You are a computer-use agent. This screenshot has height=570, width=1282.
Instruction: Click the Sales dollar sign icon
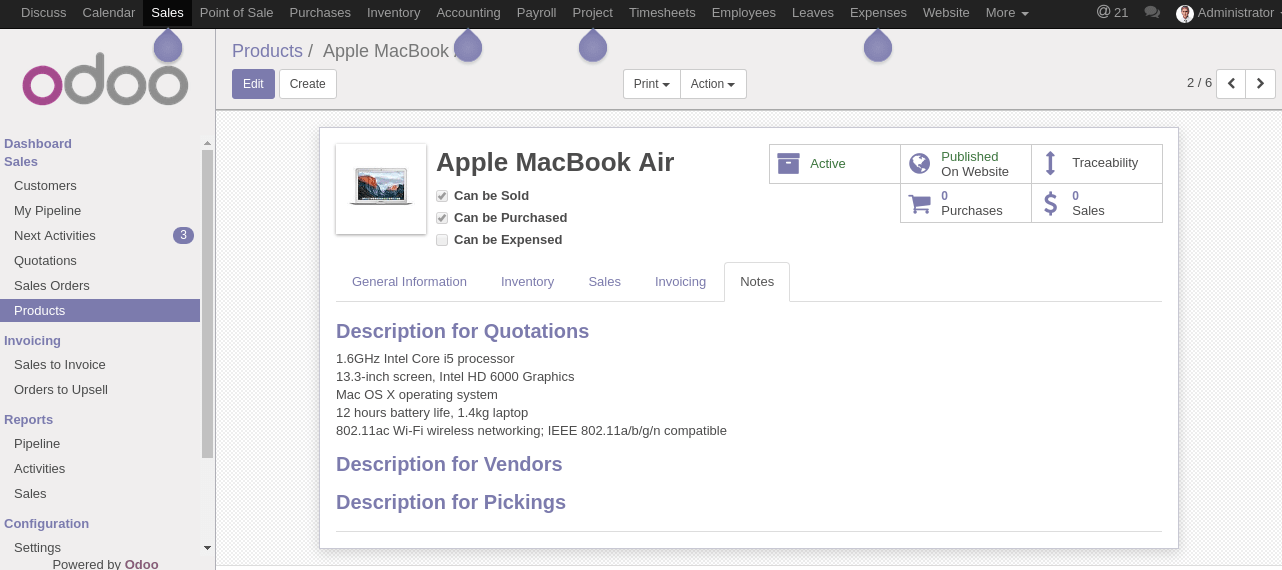pos(1050,203)
